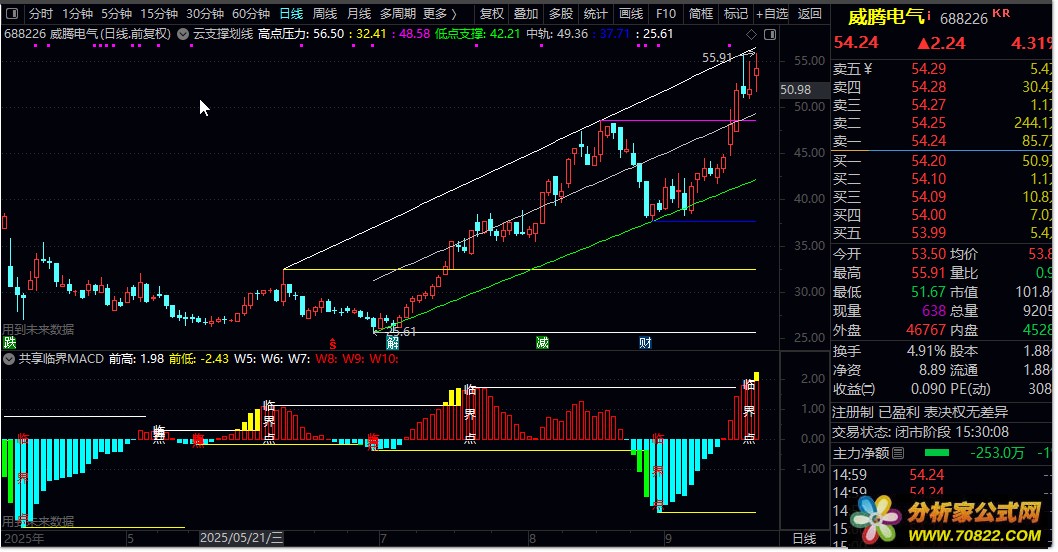Click 2025年 label on time axis
1058x552 pixels.
[x=24, y=539]
